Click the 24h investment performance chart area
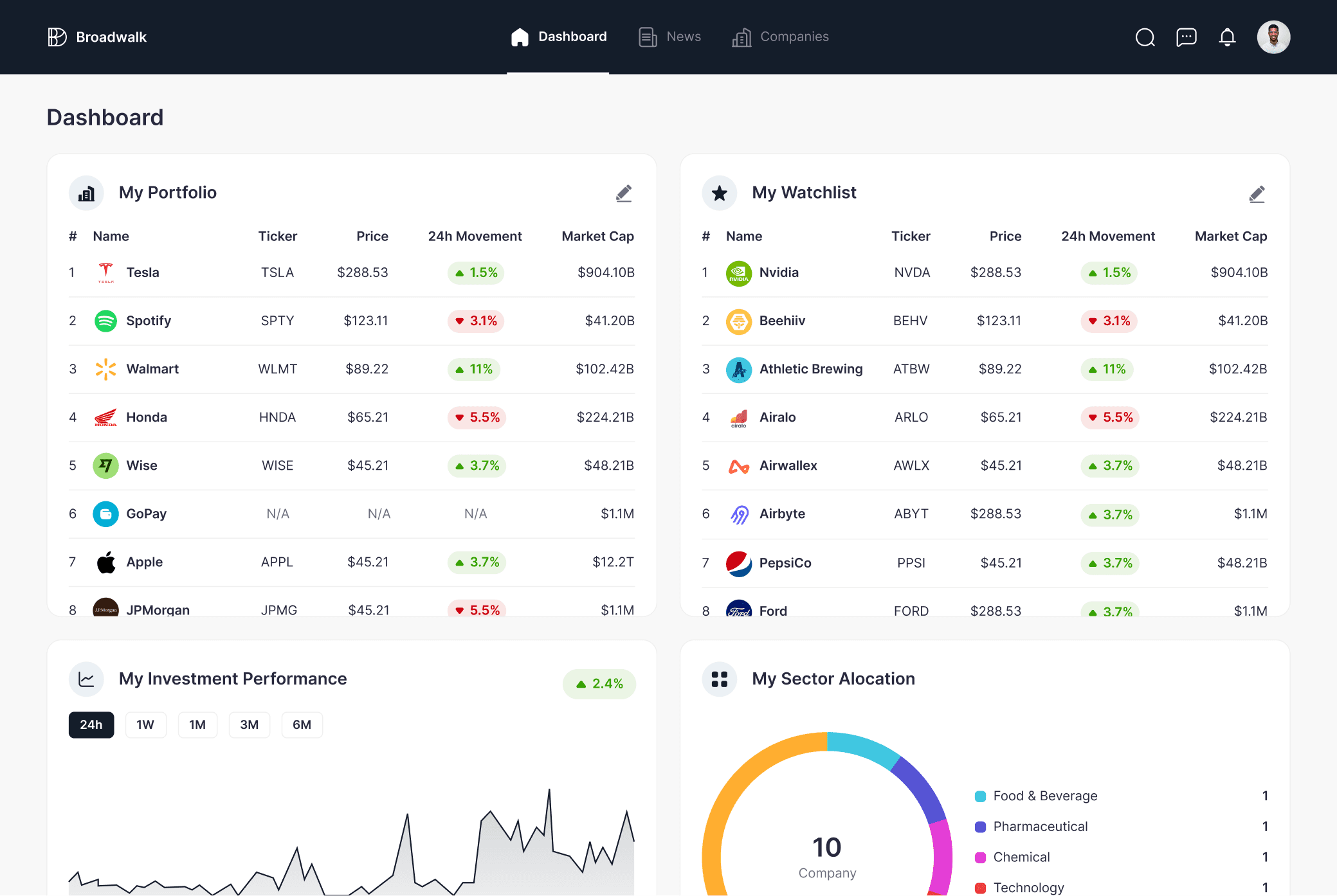The image size is (1337, 896). pyautogui.click(x=351, y=842)
